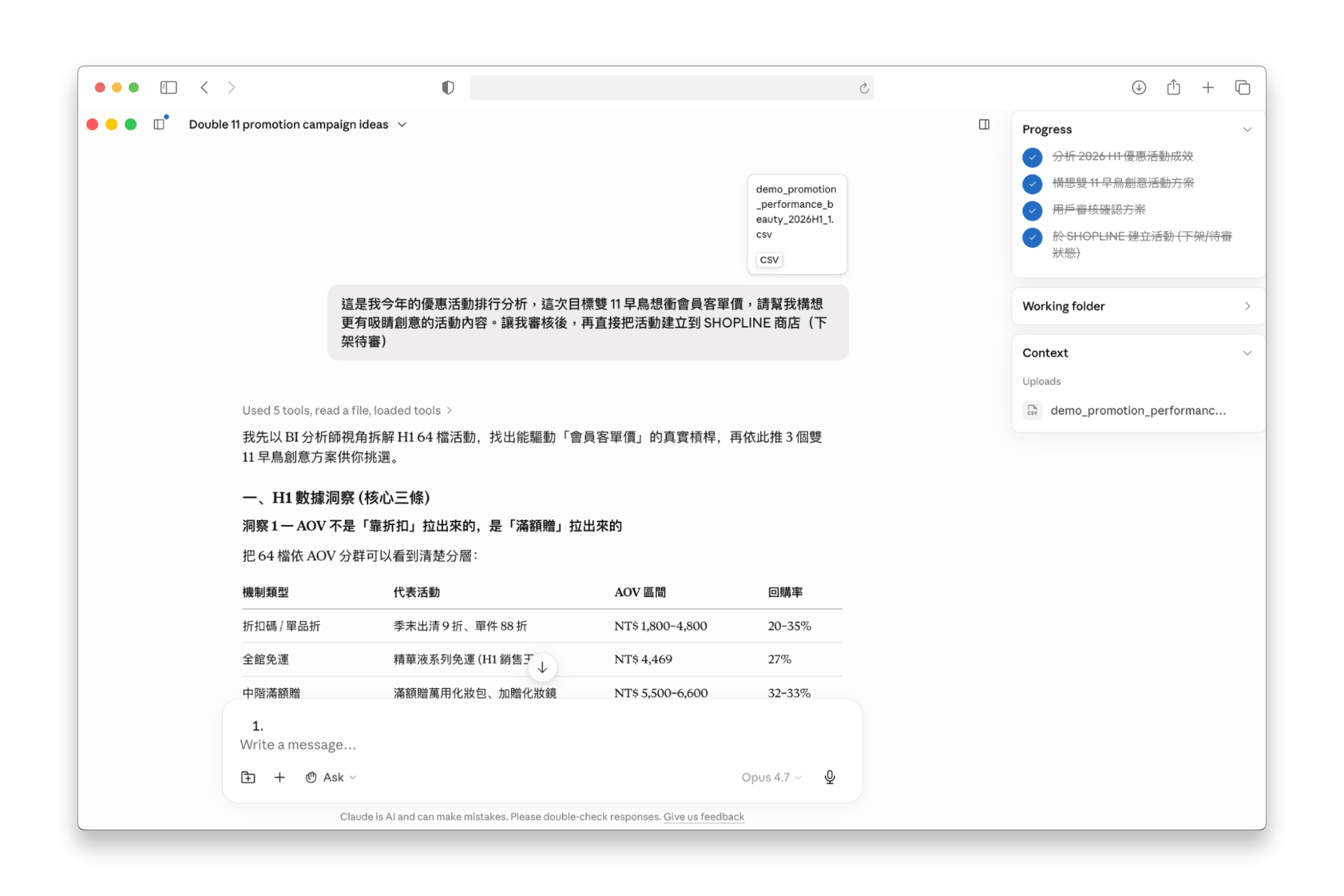1344x896 pixels.
Task: Toggle the Safari sidebar icon
Action: (x=168, y=87)
